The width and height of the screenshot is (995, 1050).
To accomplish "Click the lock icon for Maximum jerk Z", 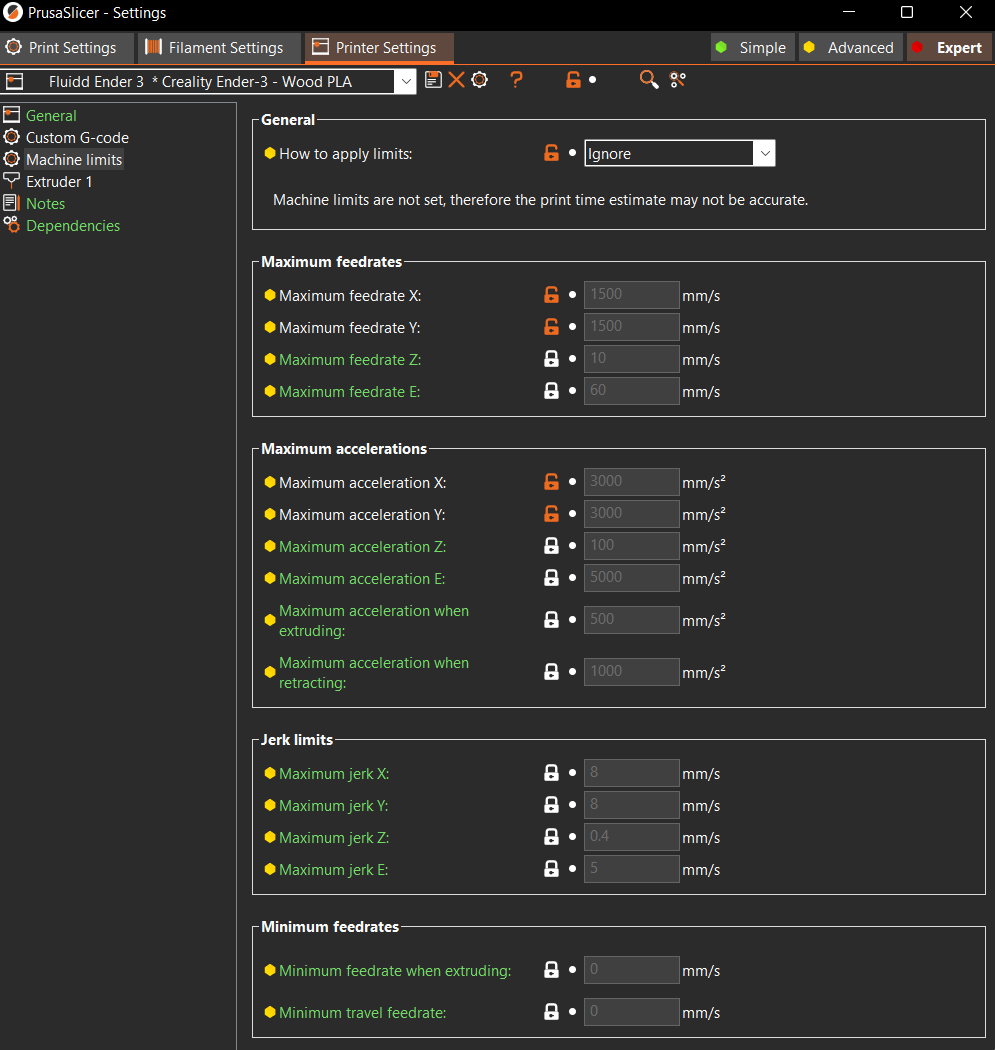I will (551, 837).
